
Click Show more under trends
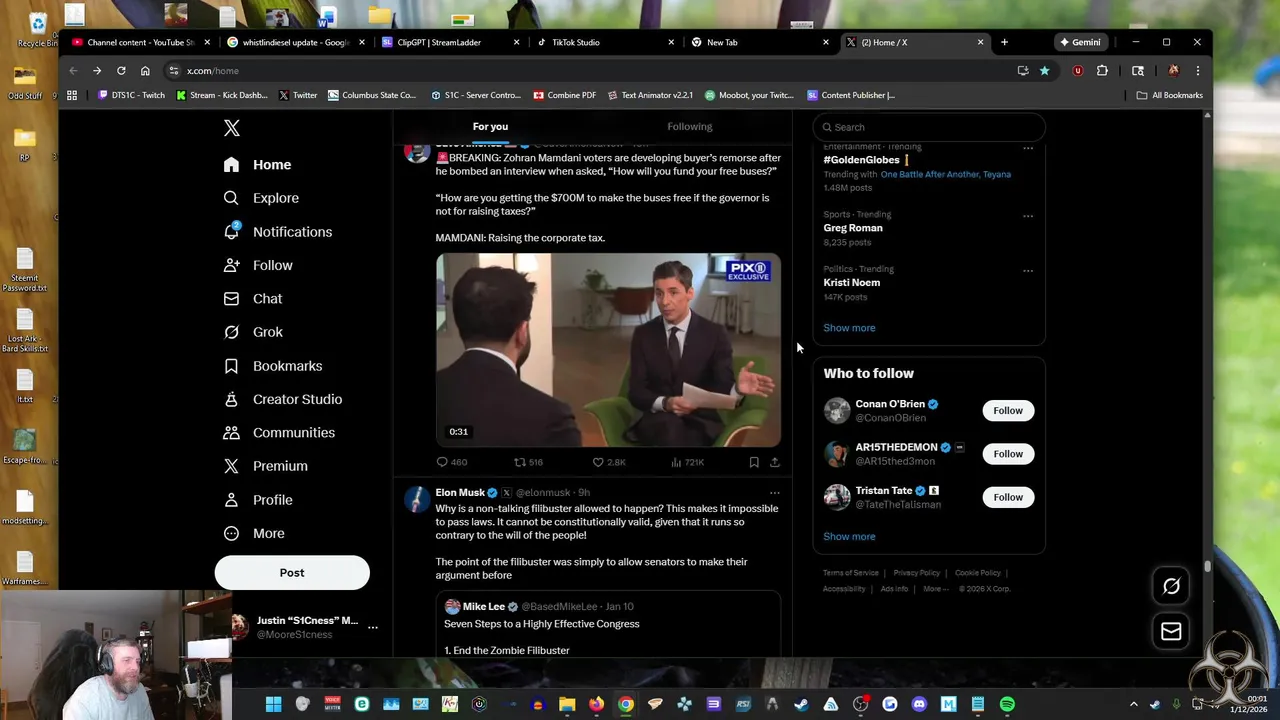[x=849, y=328]
